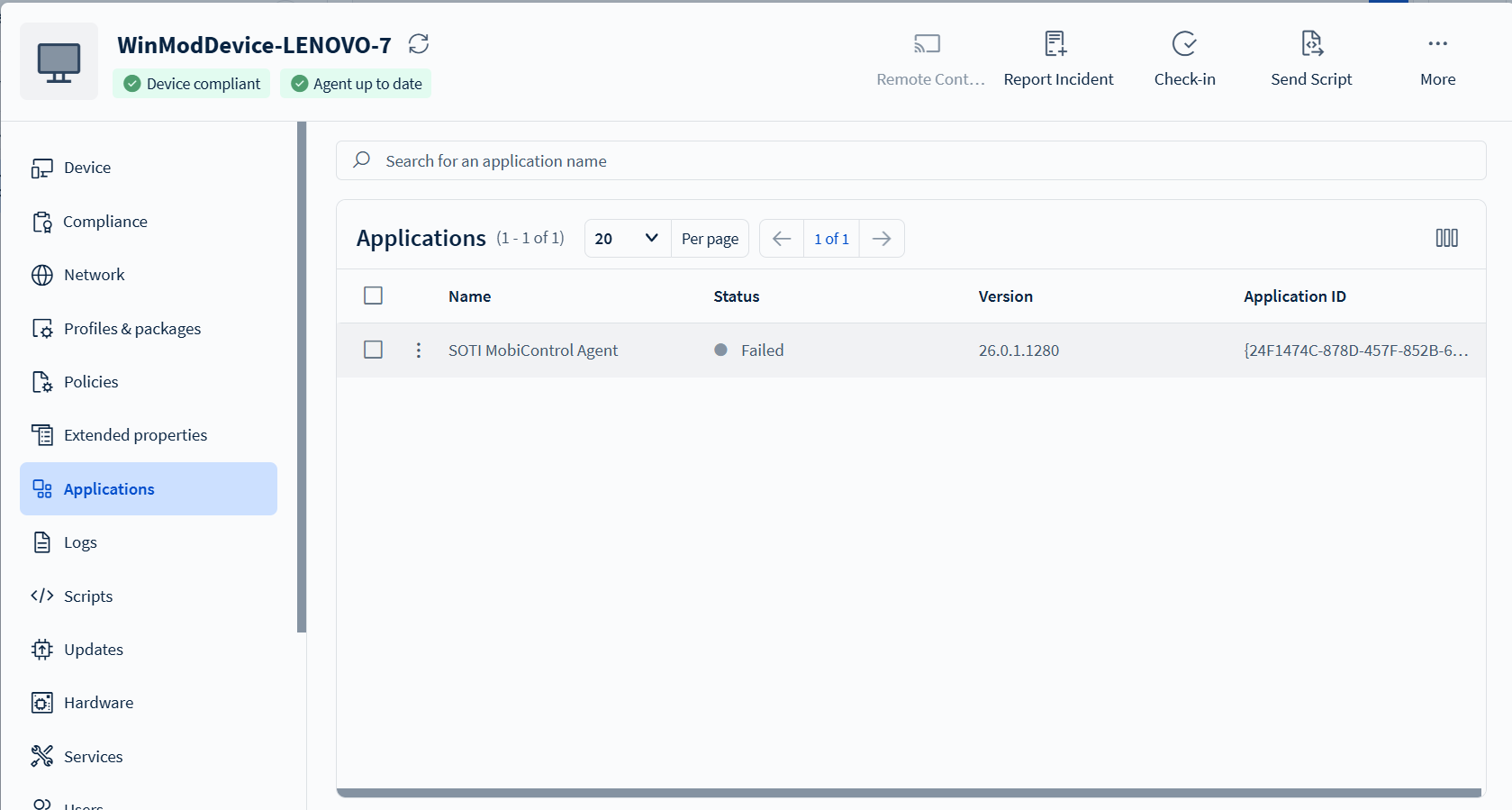Sort applications by Status column header

click(736, 296)
